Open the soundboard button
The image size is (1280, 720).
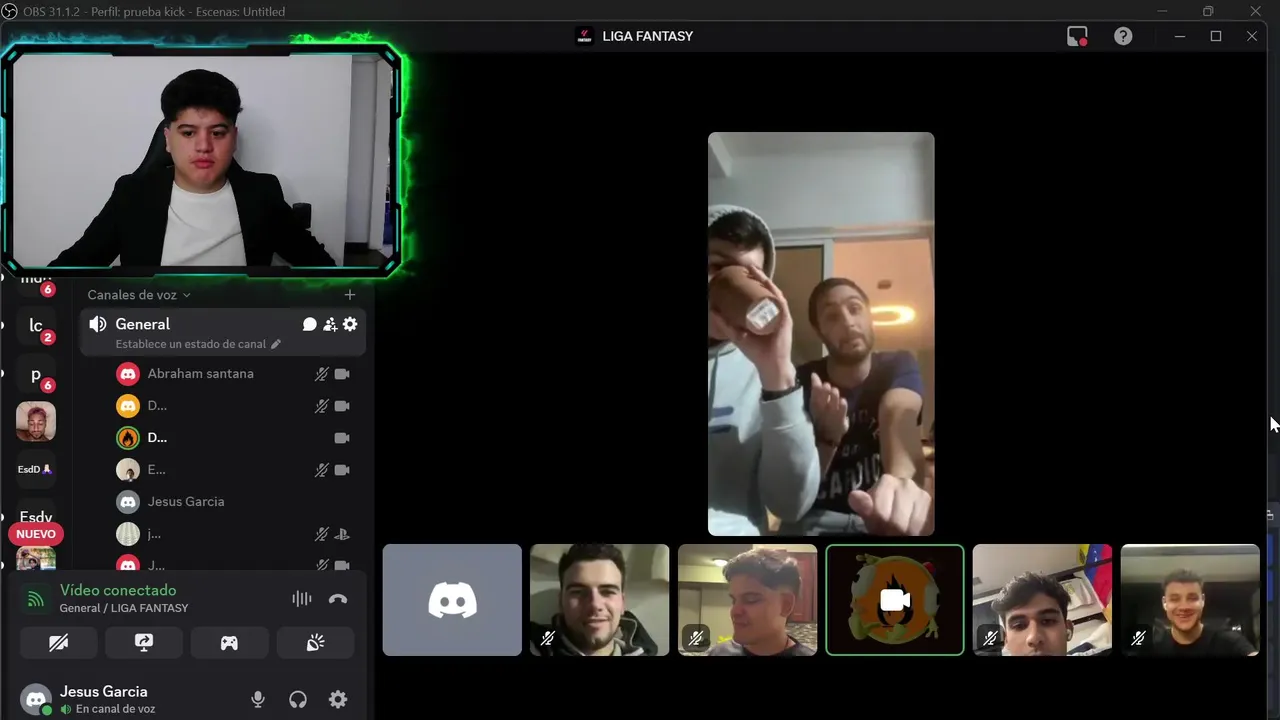click(x=315, y=643)
